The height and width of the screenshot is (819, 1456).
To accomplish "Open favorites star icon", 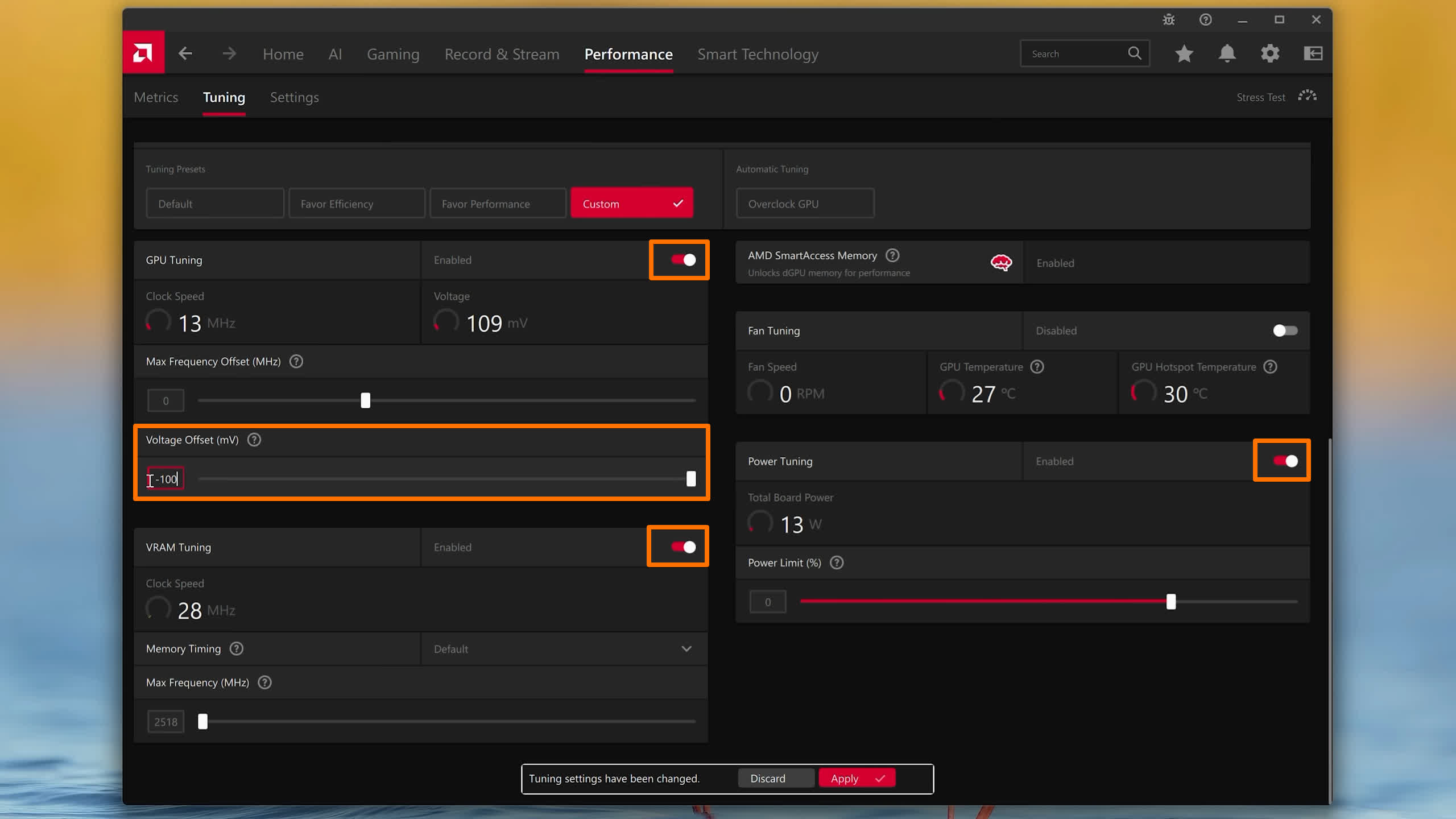I will (x=1184, y=53).
